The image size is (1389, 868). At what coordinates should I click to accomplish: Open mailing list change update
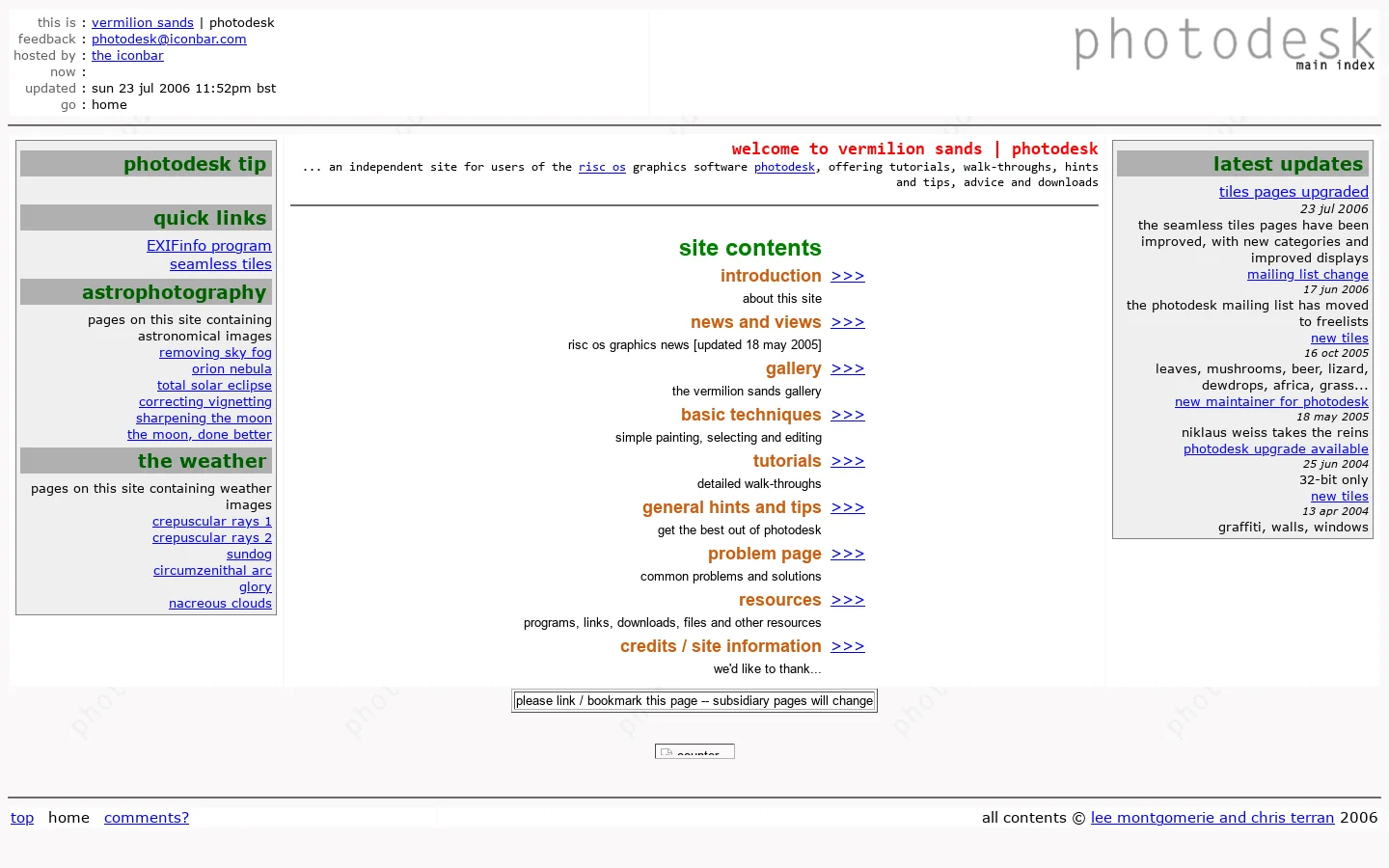pos(1308,275)
